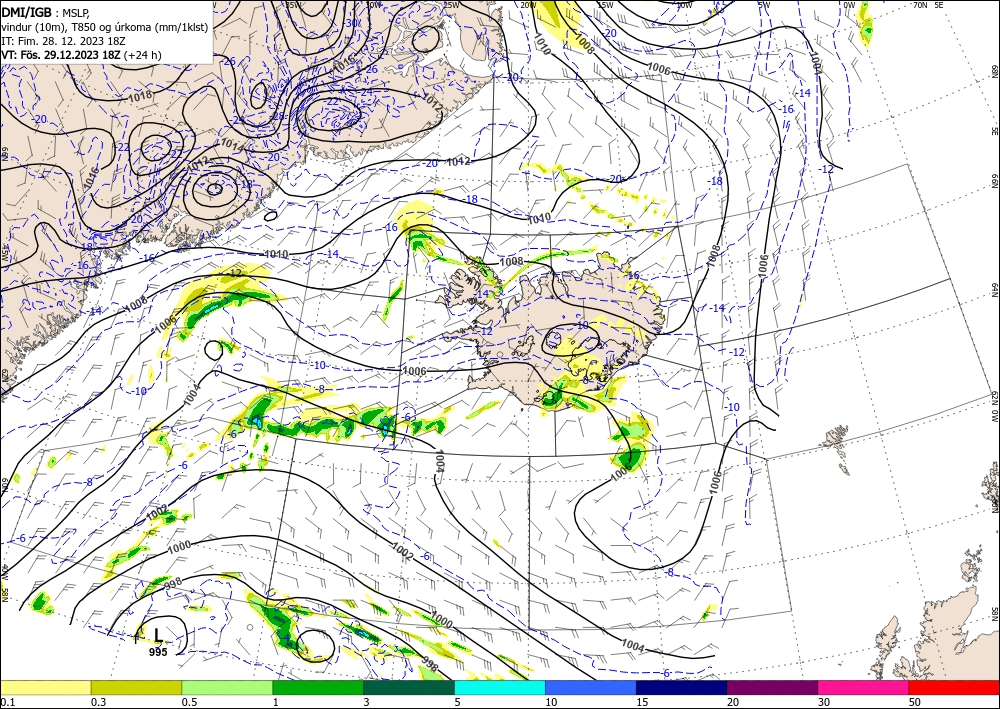1000x709 pixels.
Task: Click the "DMI/IGB" title text
Action: 26,11
